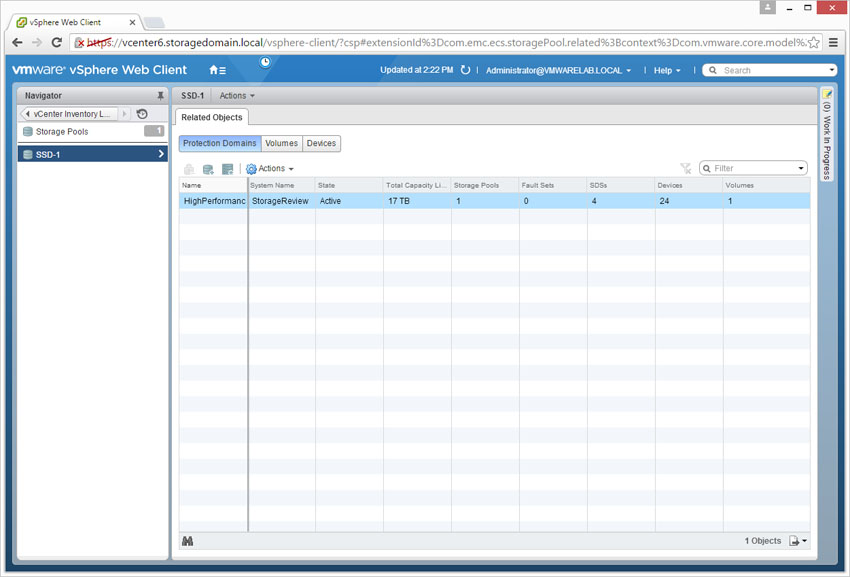Refresh vSphere data with refresh icon

465,70
